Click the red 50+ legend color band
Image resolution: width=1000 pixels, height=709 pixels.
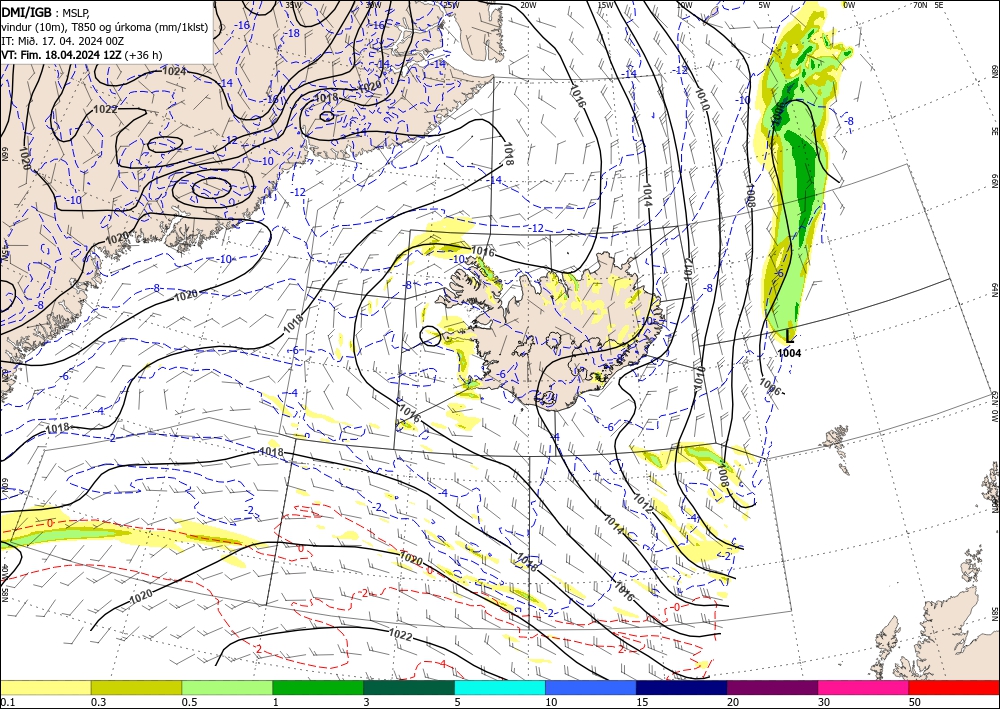coord(954,687)
